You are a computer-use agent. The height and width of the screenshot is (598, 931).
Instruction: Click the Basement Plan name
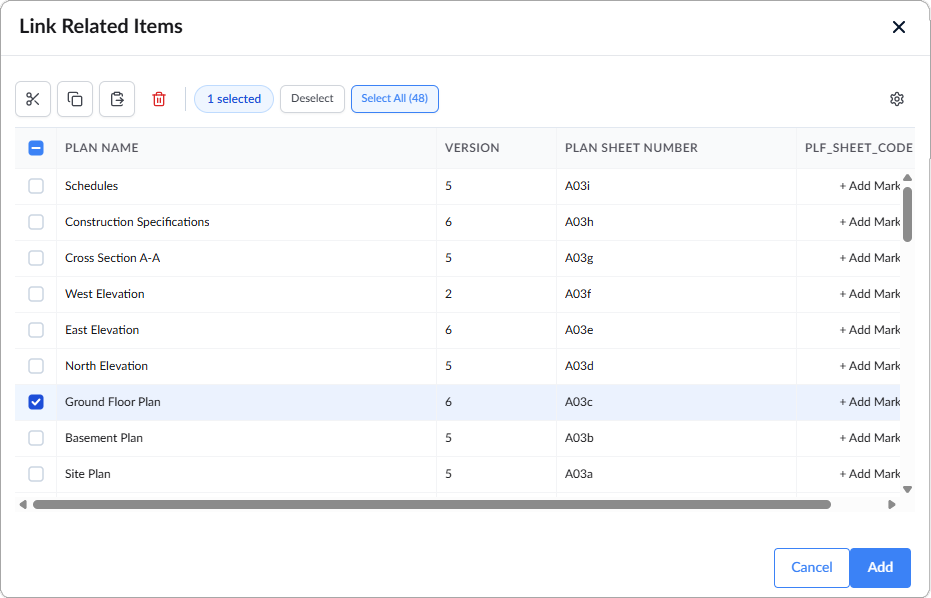104,438
